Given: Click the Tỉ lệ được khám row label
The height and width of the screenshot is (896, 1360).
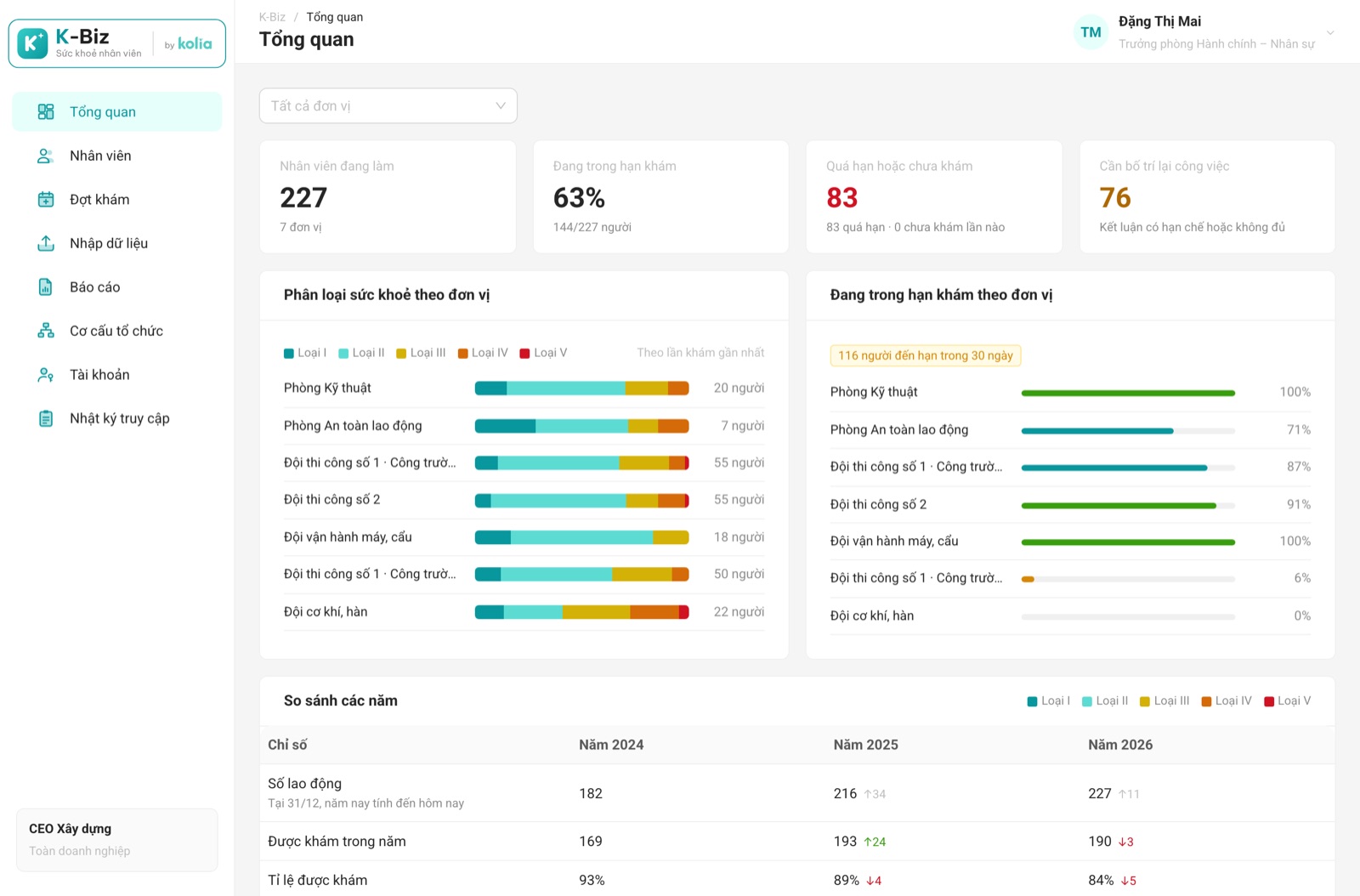Looking at the screenshot, I should (x=318, y=881).
